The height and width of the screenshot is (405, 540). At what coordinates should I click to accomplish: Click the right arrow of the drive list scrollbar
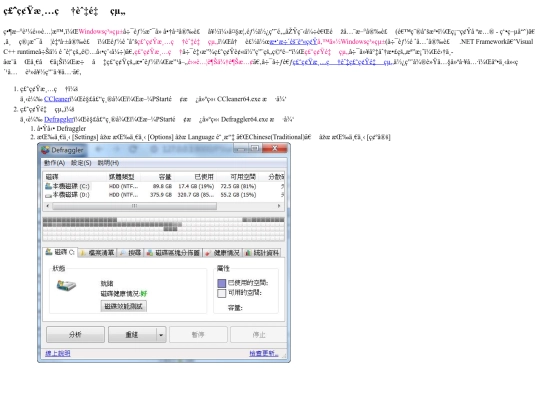279,206
